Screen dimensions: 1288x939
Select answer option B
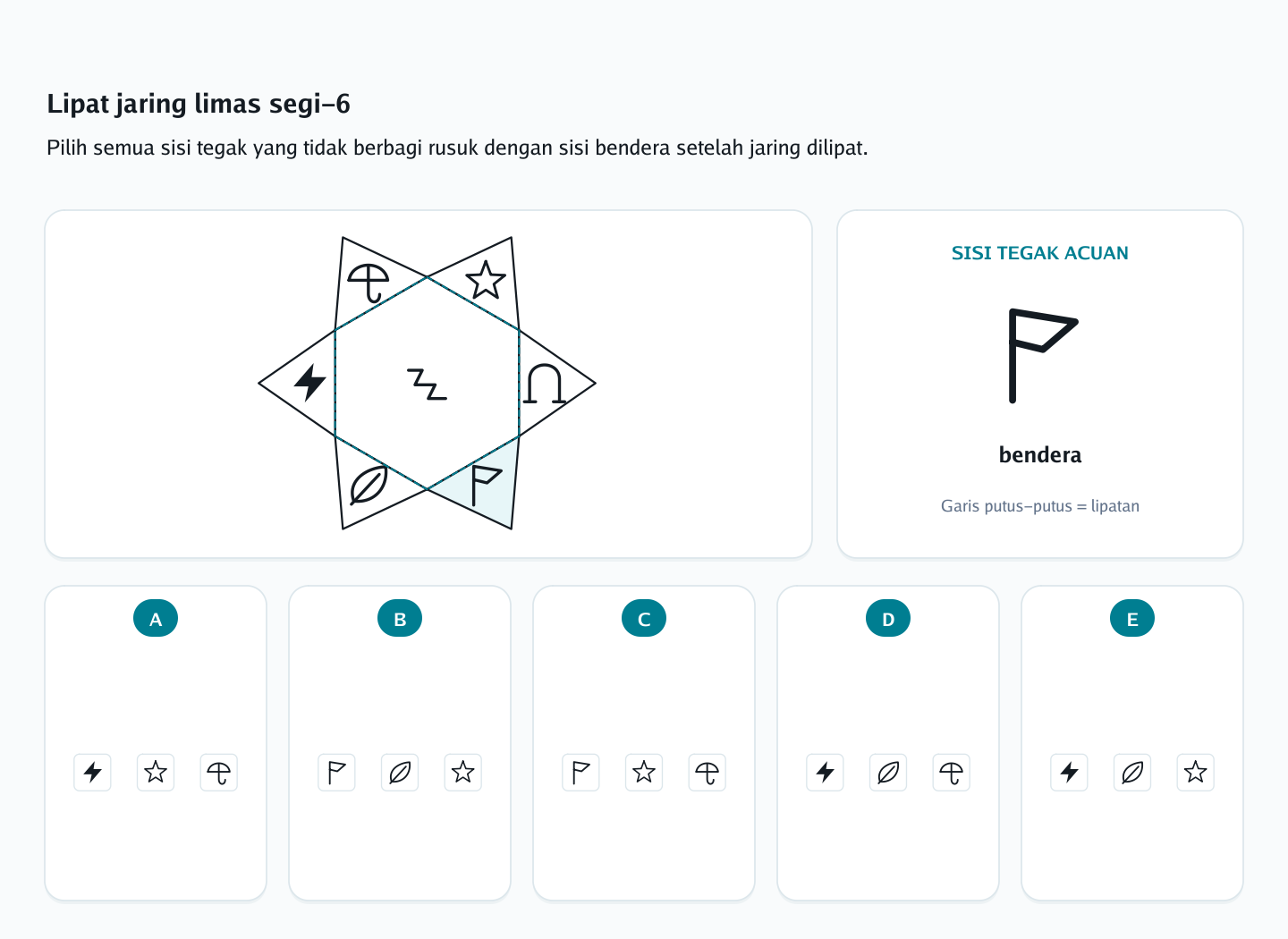[400, 743]
